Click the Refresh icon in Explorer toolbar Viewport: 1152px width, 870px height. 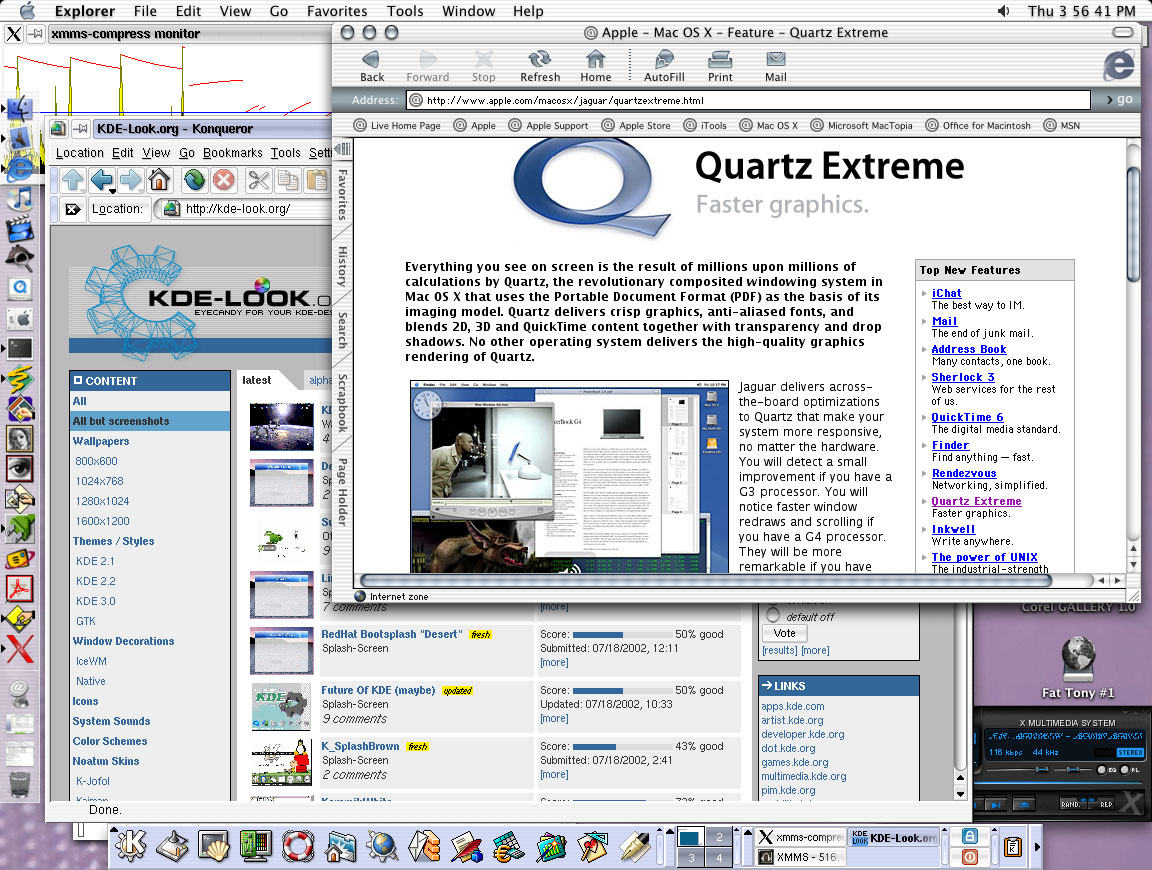540,66
